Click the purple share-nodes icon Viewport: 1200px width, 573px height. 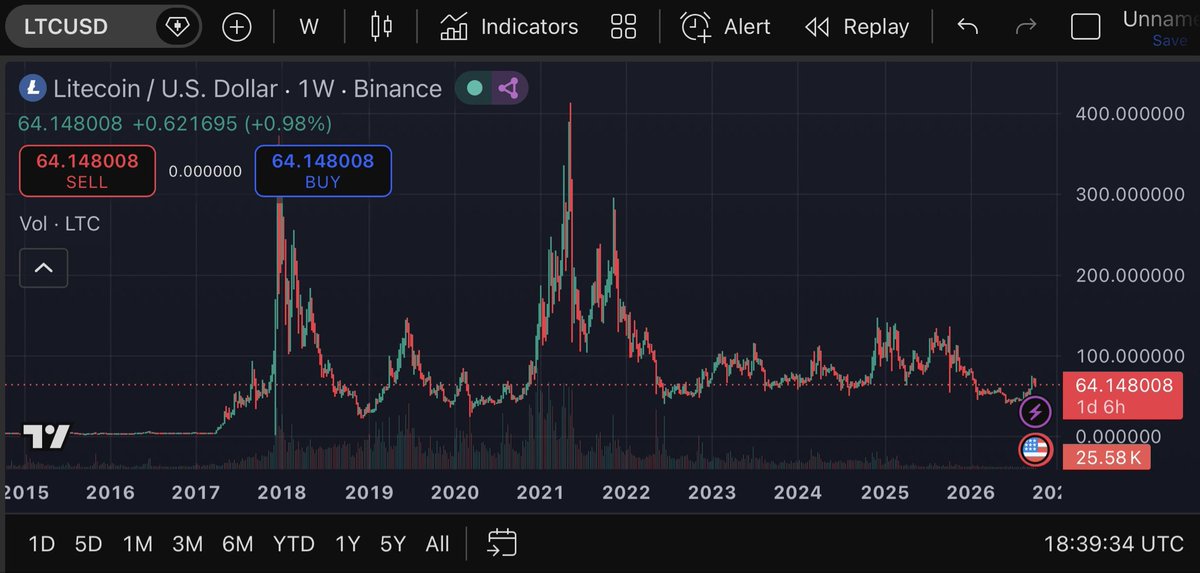508,88
